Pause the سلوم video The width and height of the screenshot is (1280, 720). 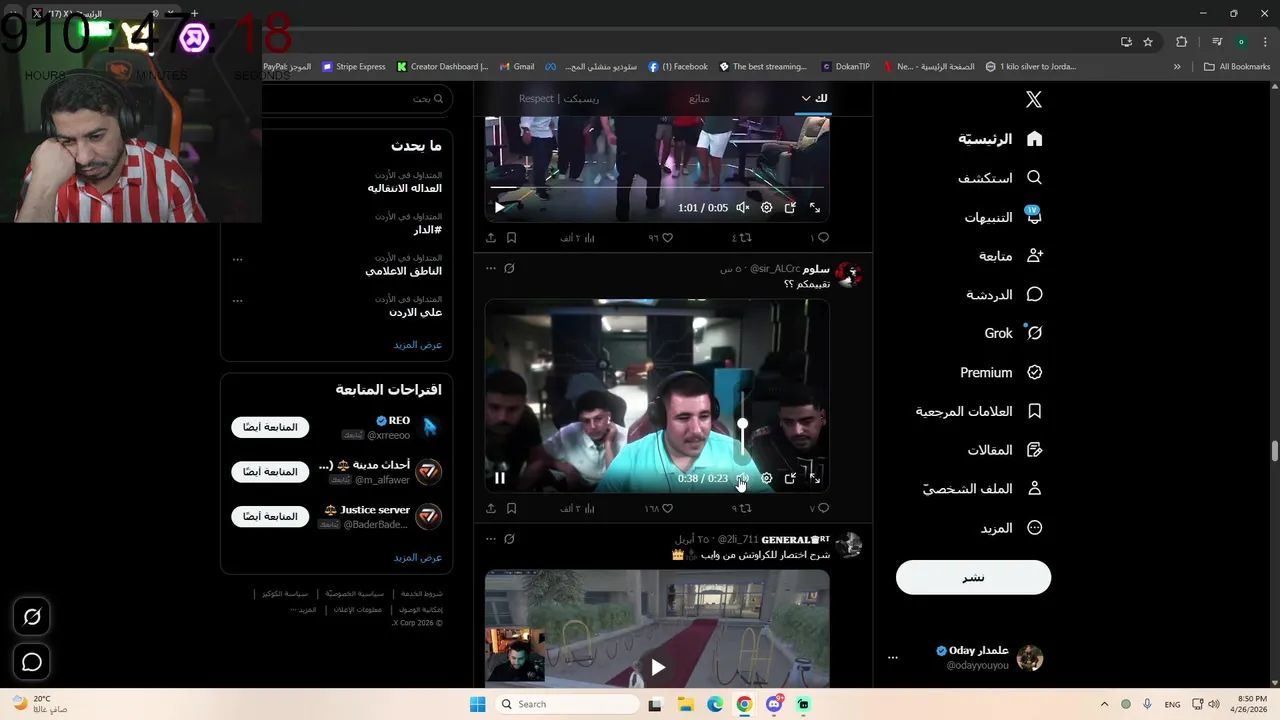click(500, 478)
